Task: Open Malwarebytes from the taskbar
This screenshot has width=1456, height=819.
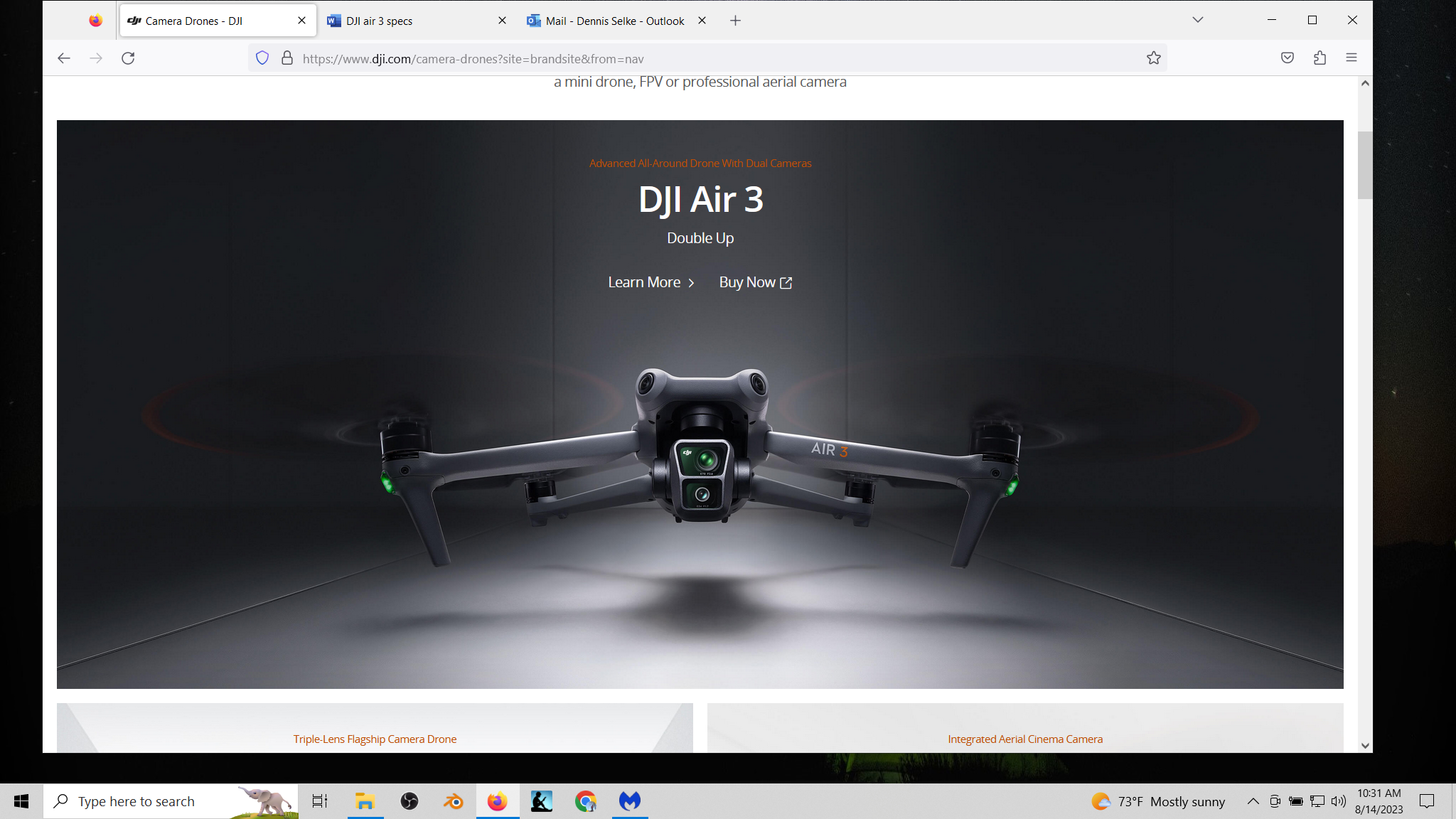Action: [x=629, y=801]
